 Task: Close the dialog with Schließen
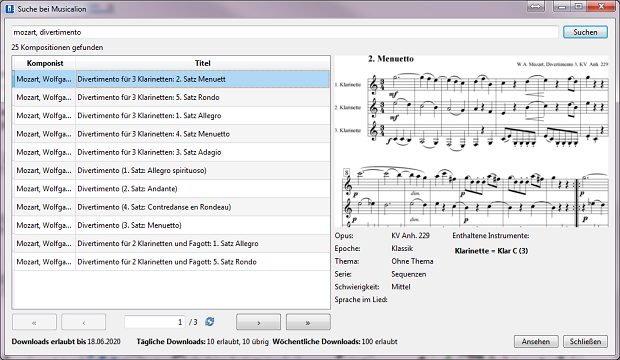pyautogui.click(x=585, y=341)
